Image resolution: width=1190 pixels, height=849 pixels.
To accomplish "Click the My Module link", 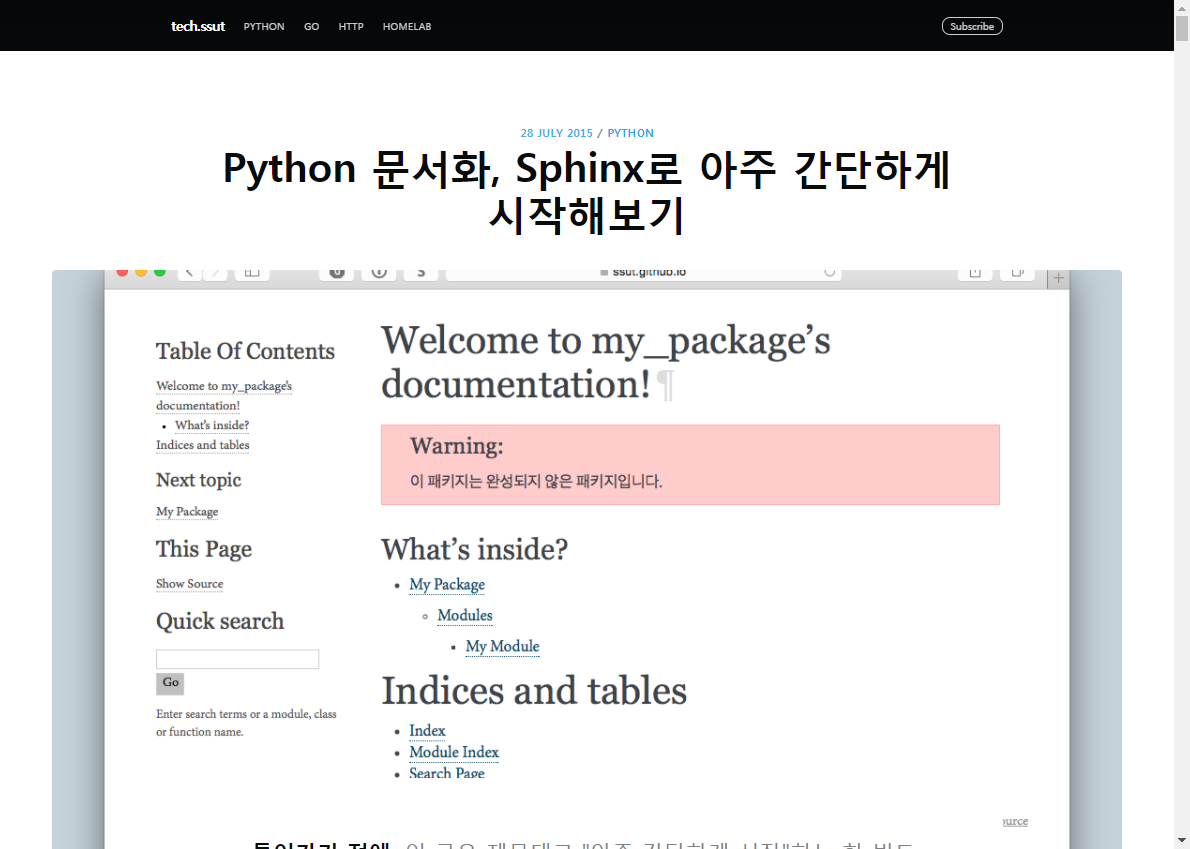I will tap(502, 646).
